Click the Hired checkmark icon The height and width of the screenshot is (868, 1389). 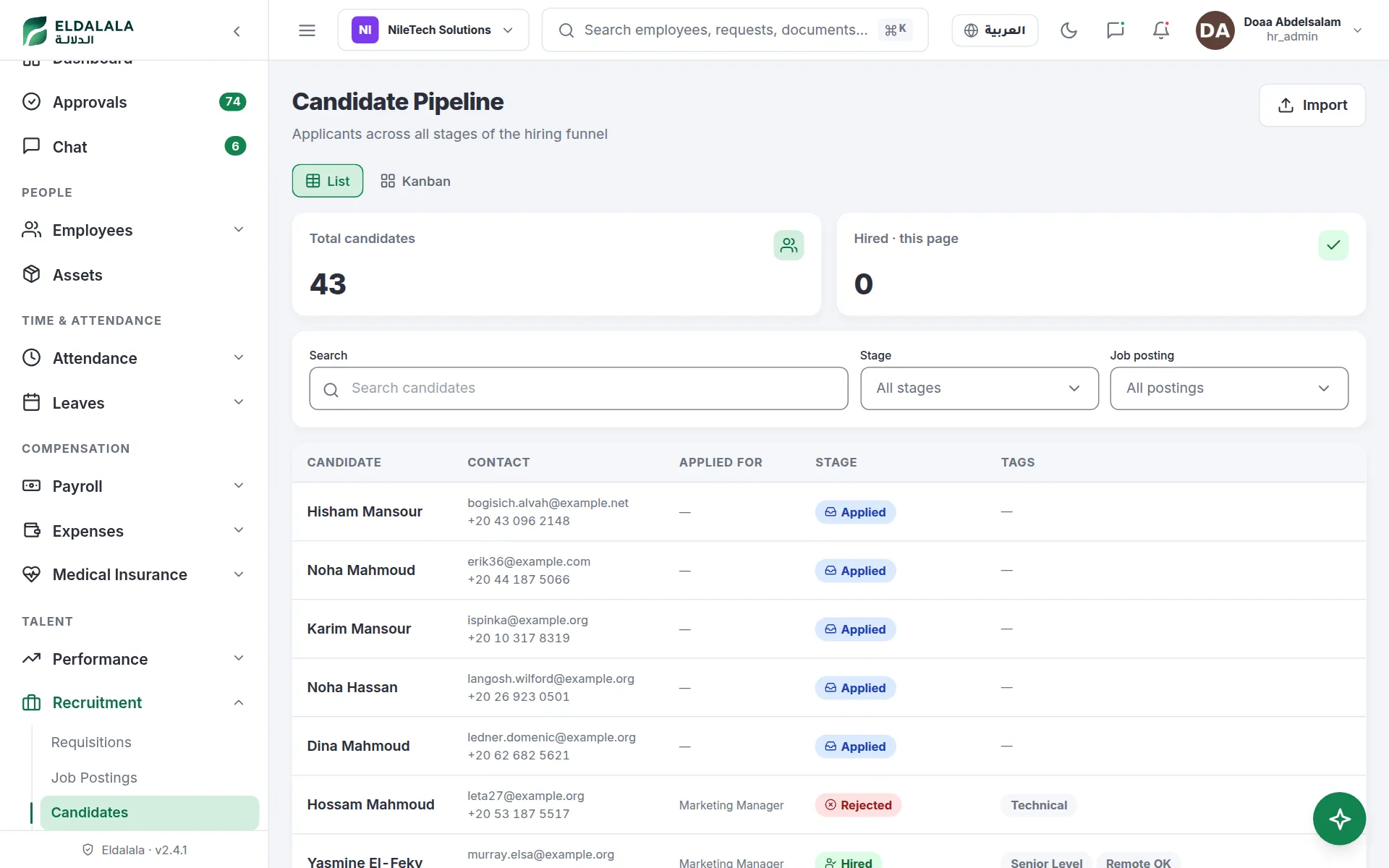point(1333,245)
